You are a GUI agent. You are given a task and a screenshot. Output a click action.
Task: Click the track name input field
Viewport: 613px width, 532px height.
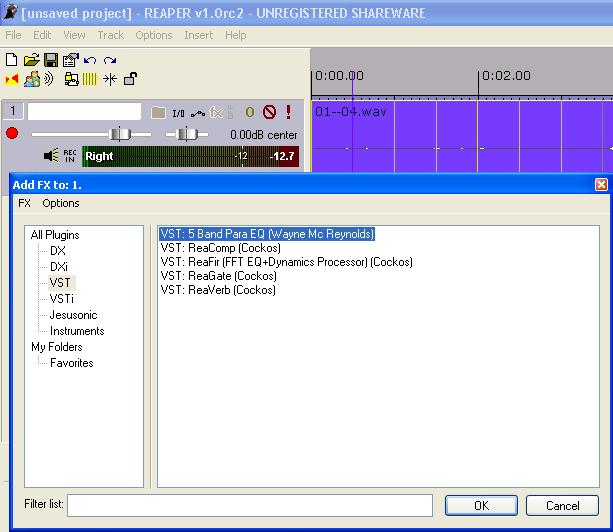click(84, 112)
